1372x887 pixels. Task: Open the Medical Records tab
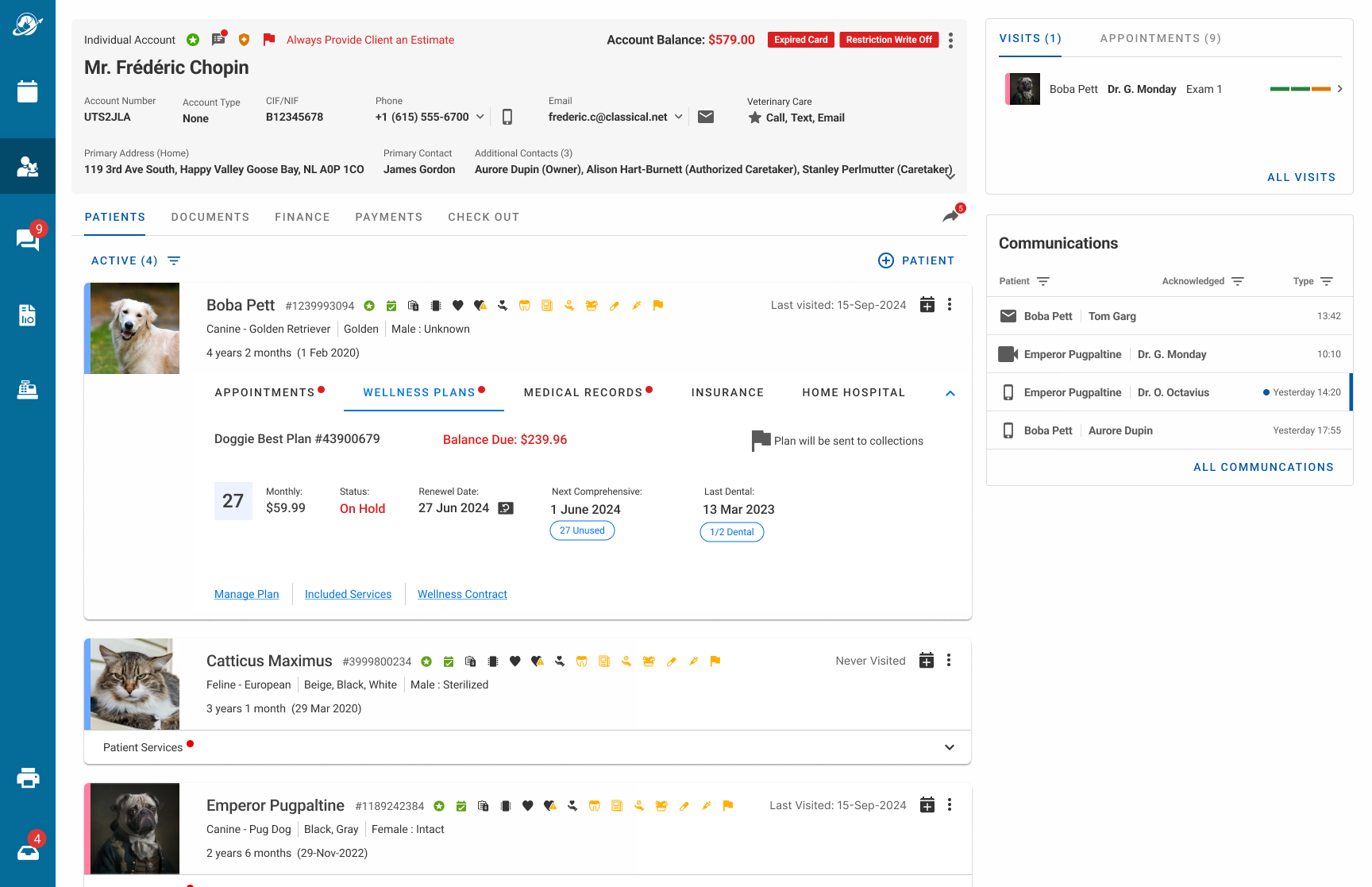click(583, 392)
